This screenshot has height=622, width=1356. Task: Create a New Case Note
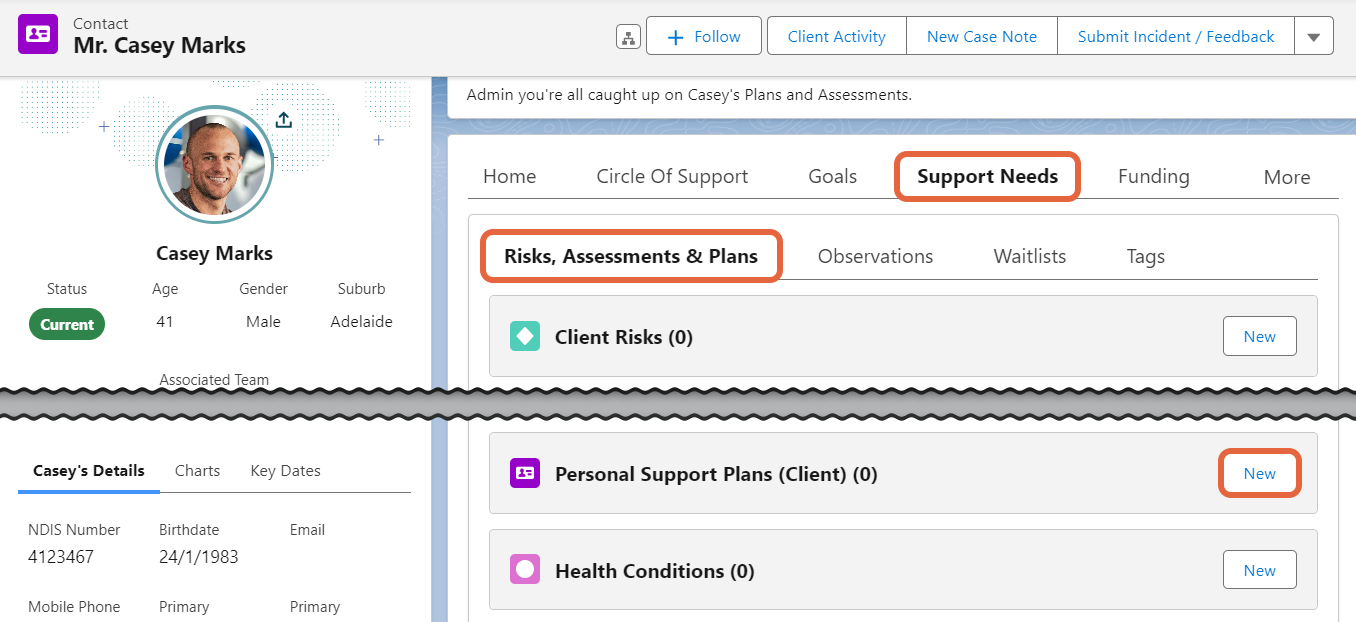coord(981,35)
